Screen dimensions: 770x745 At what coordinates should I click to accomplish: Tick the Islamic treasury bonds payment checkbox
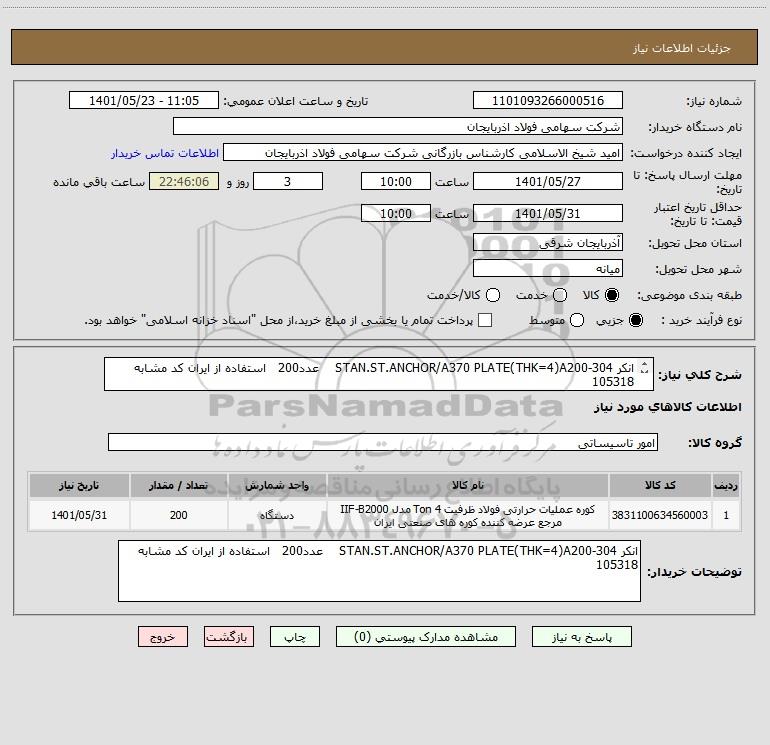485,320
